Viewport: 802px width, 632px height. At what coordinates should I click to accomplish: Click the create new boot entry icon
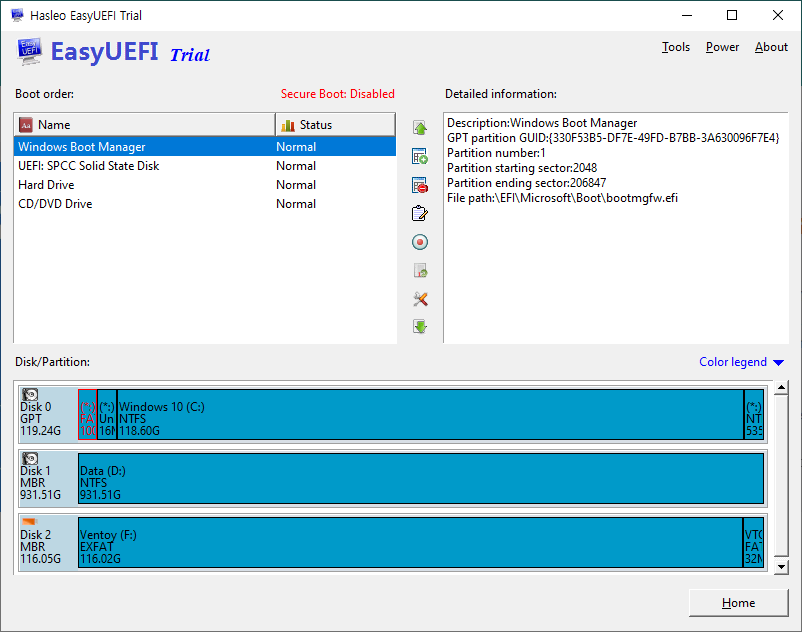pos(420,157)
